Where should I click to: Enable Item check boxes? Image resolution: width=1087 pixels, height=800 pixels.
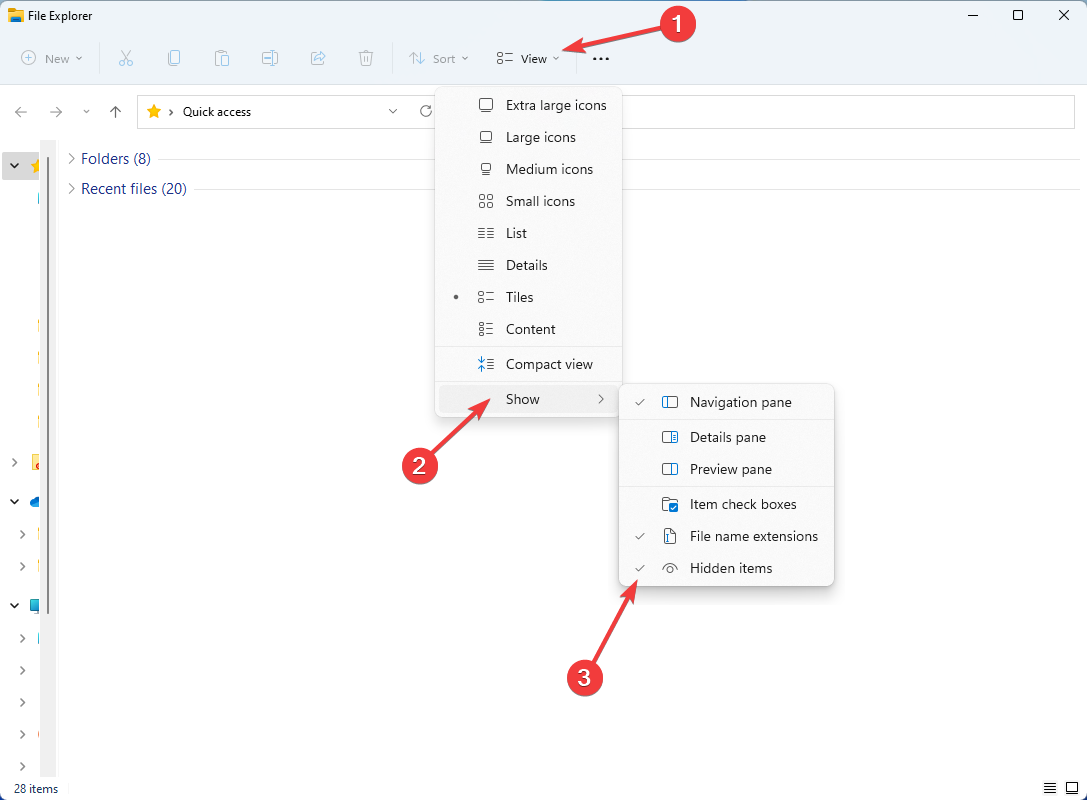[x=726, y=504]
